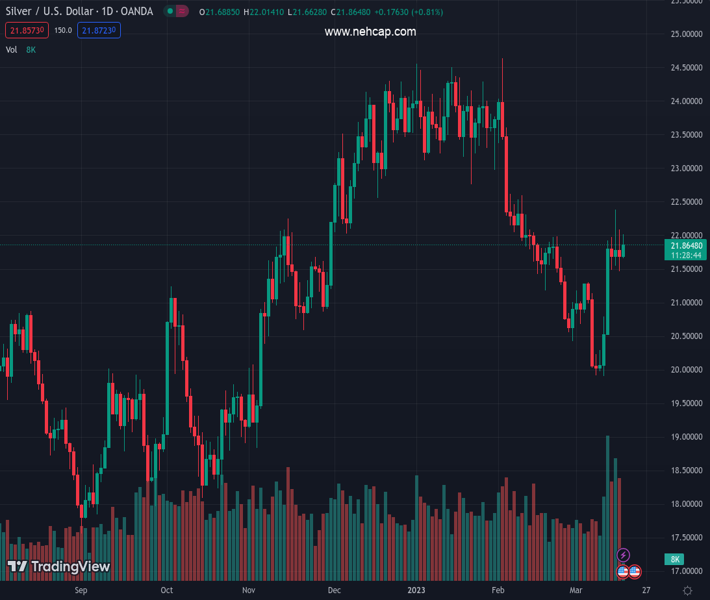Click the 2023 marker on time axis
The width and height of the screenshot is (710, 600).
(x=416, y=591)
